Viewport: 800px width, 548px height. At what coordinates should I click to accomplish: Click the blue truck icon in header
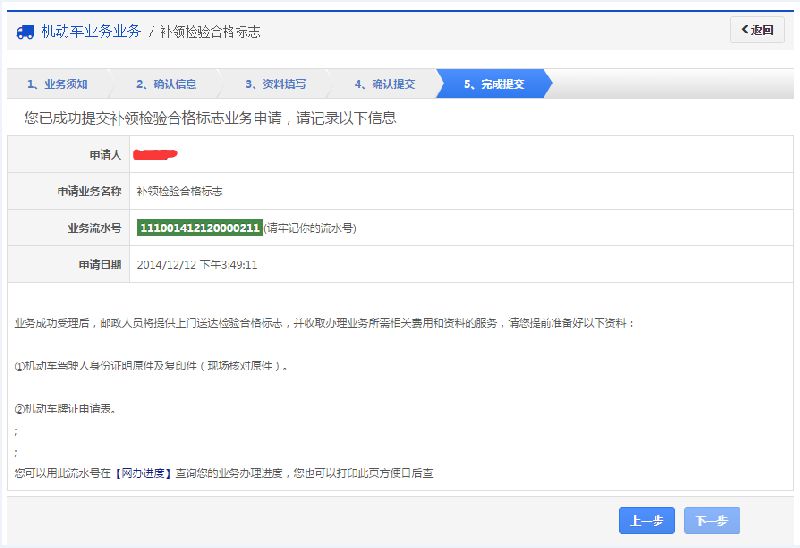pos(25,31)
